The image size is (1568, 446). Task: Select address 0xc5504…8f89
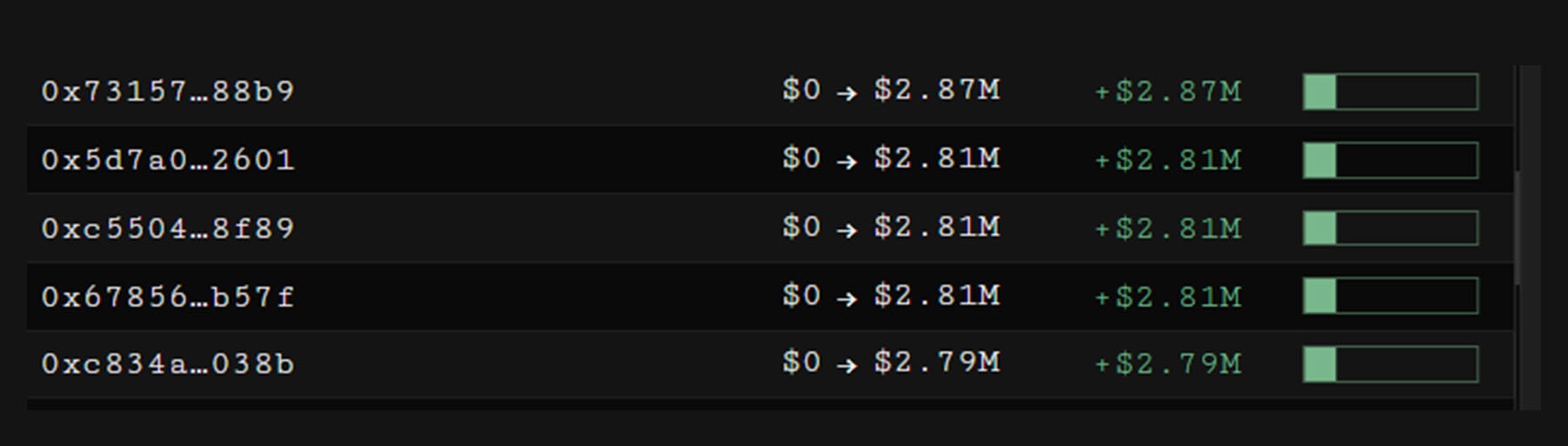[168, 228]
